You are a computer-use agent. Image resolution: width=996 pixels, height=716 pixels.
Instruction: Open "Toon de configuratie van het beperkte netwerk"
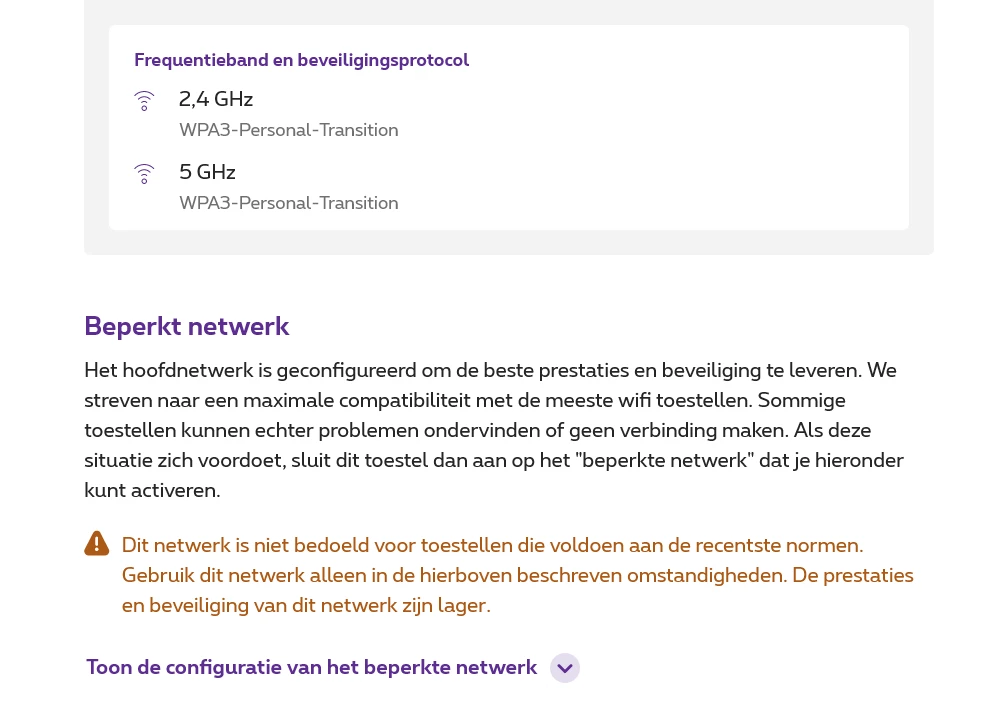[x=311, y=667]
